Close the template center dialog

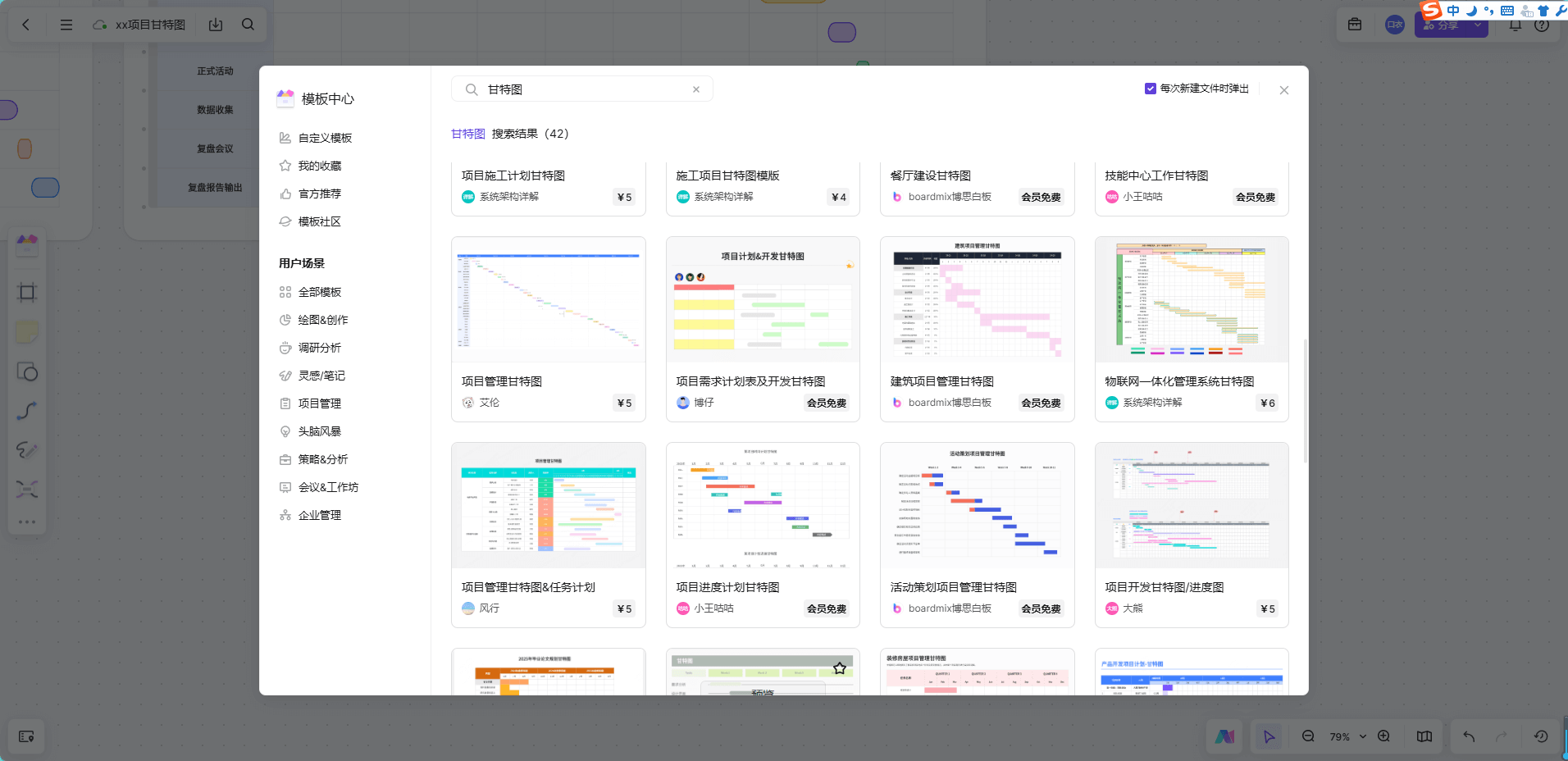1283,90
